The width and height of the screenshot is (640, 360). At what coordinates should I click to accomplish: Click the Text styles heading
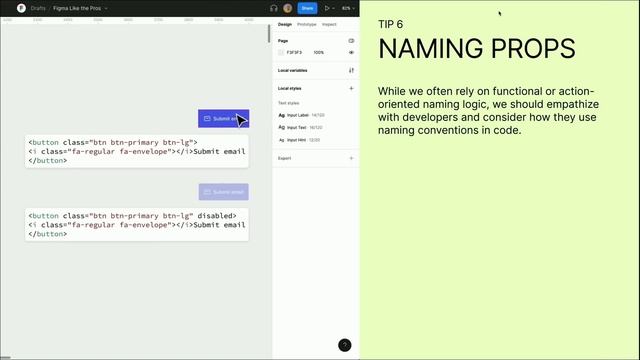point(289,103)
